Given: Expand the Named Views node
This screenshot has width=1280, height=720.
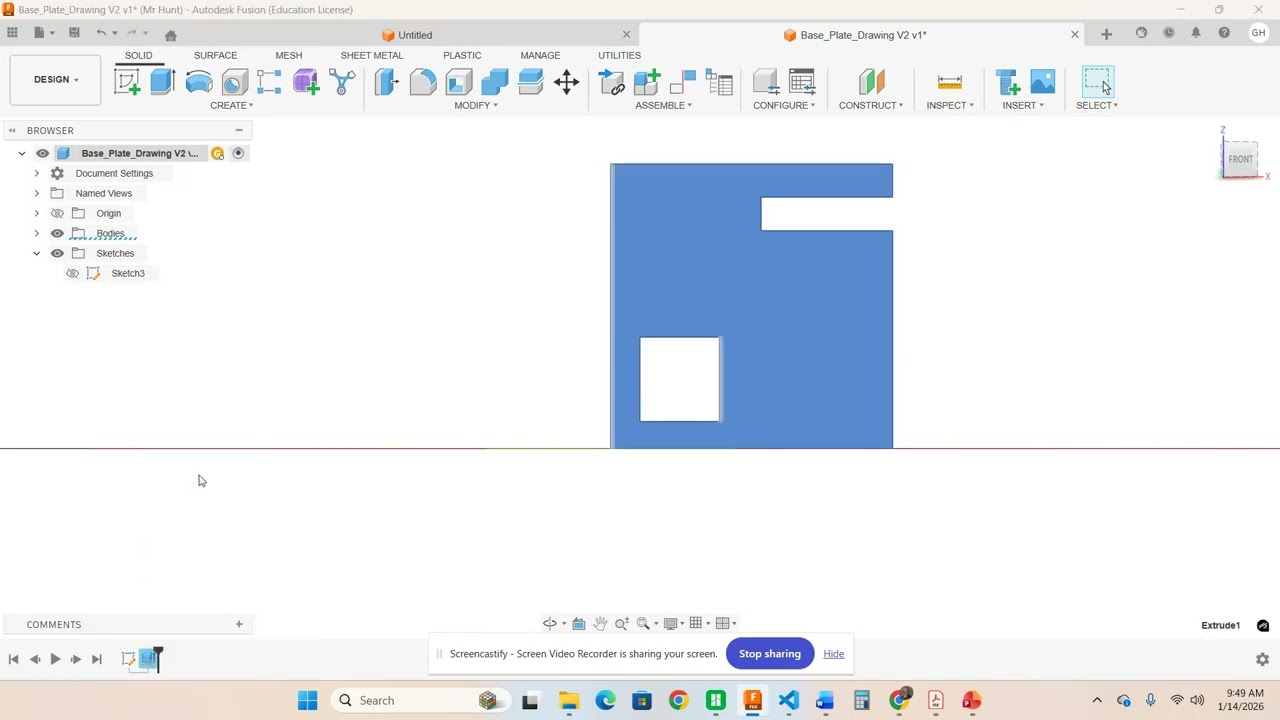Looking at the screenshot, I should pos(37,193).
